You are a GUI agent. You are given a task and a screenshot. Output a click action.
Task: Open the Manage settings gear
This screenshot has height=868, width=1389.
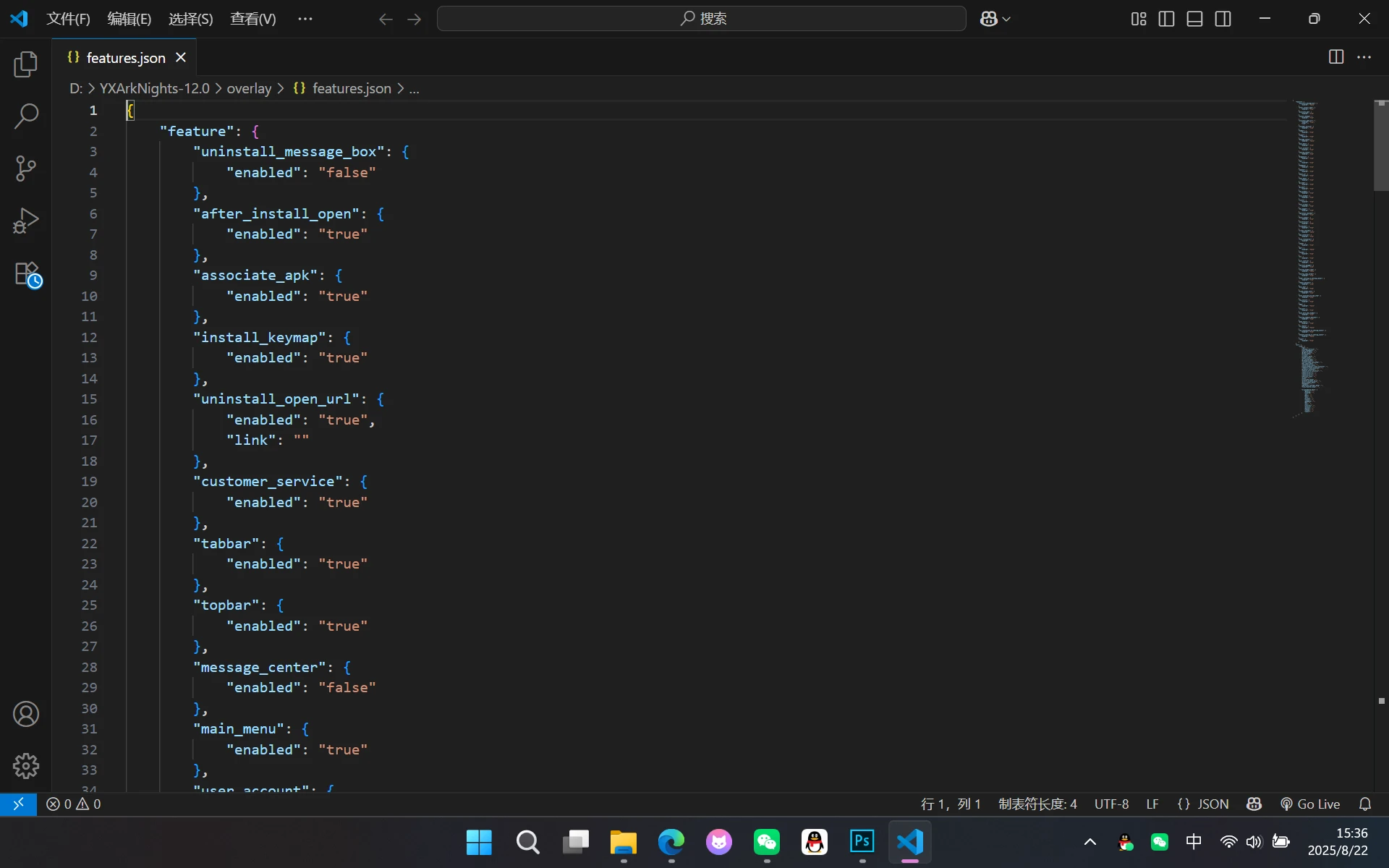pos(26,766)
